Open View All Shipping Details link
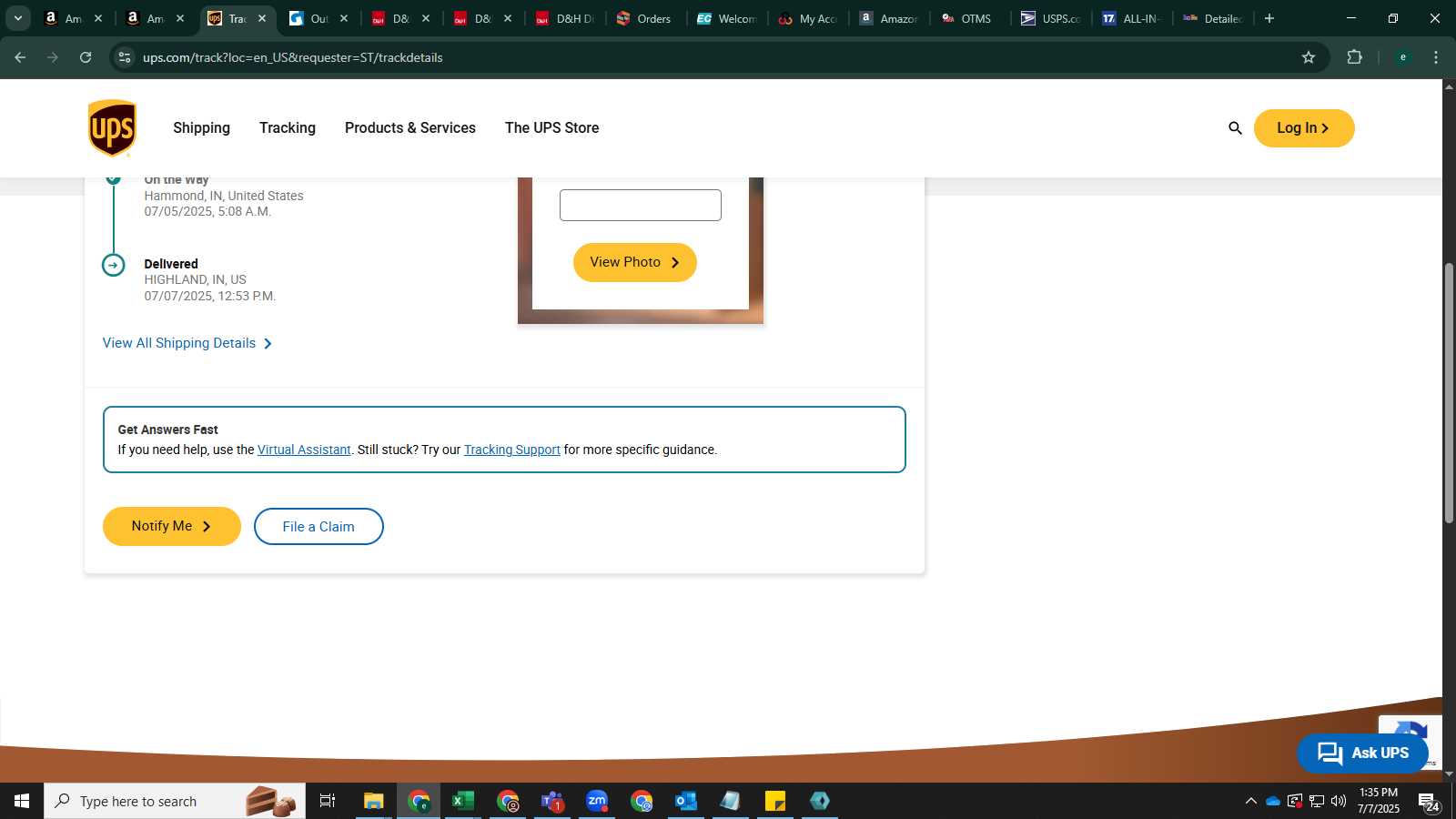Image resolution: width=1456 pixels, height=819 pixels. [187, 343]
